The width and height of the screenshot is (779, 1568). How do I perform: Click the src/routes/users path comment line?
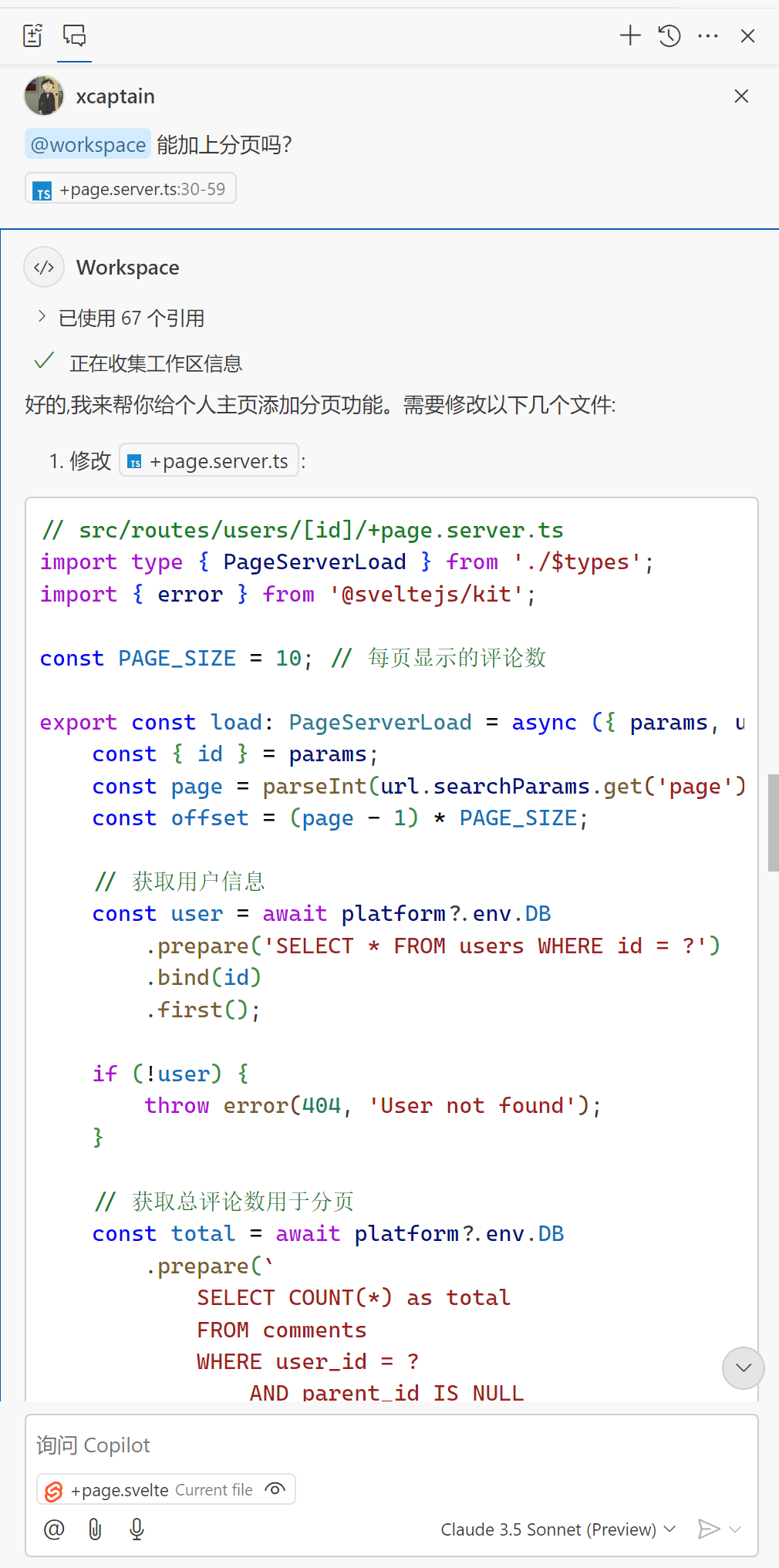click(302, 530)
